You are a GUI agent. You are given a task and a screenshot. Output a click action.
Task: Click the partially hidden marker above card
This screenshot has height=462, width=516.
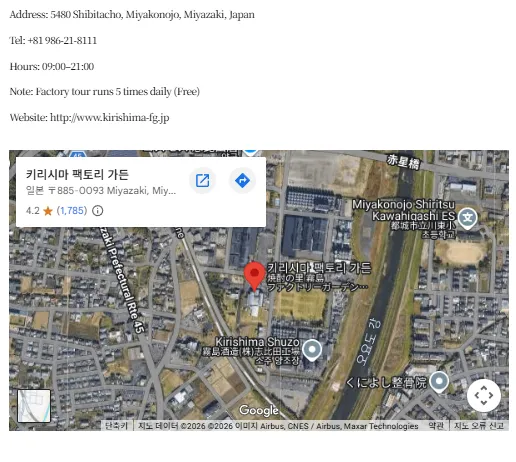(x=251, y=152)
